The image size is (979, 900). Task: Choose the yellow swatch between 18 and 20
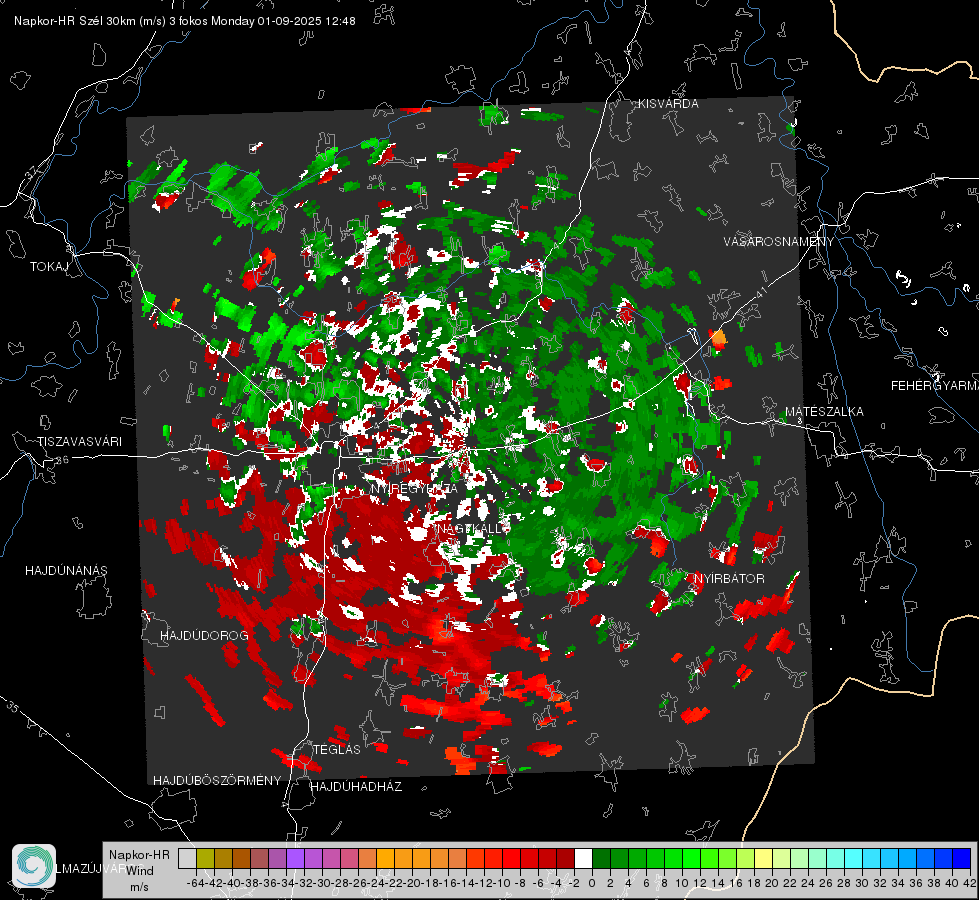pyautogui.click(x=764, y=858)
